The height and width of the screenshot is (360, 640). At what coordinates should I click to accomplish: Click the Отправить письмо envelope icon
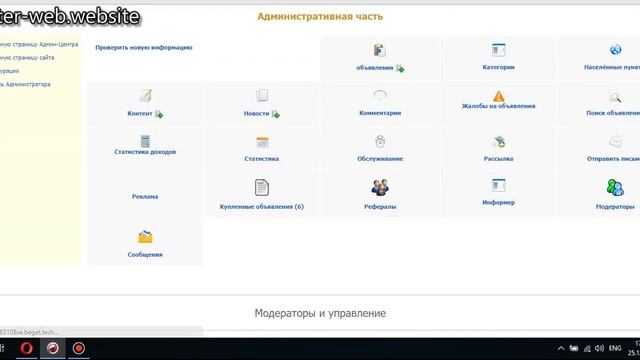point(616,142)
